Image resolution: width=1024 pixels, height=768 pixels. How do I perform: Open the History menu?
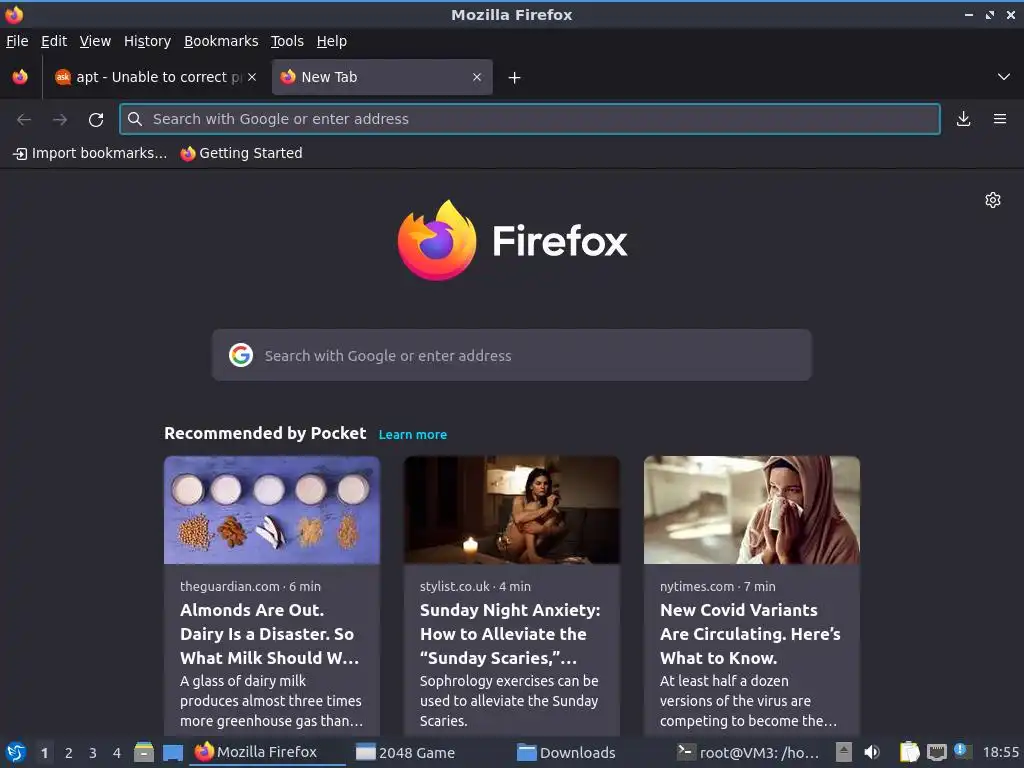(148, 41)
